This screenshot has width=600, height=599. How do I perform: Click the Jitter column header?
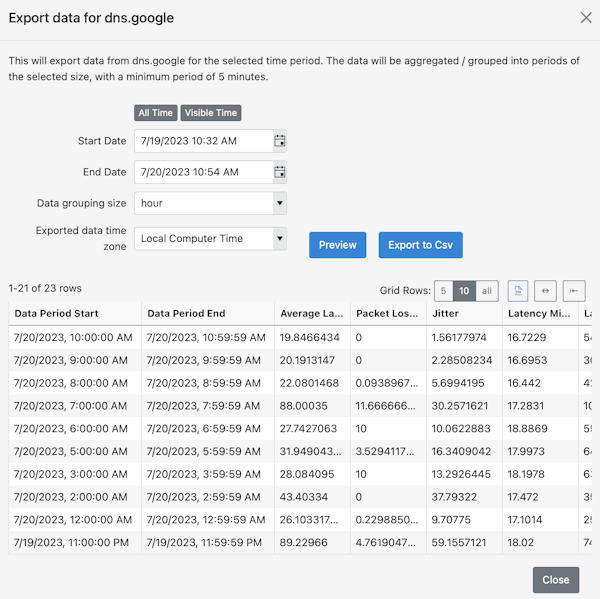[x=446, y=313]
